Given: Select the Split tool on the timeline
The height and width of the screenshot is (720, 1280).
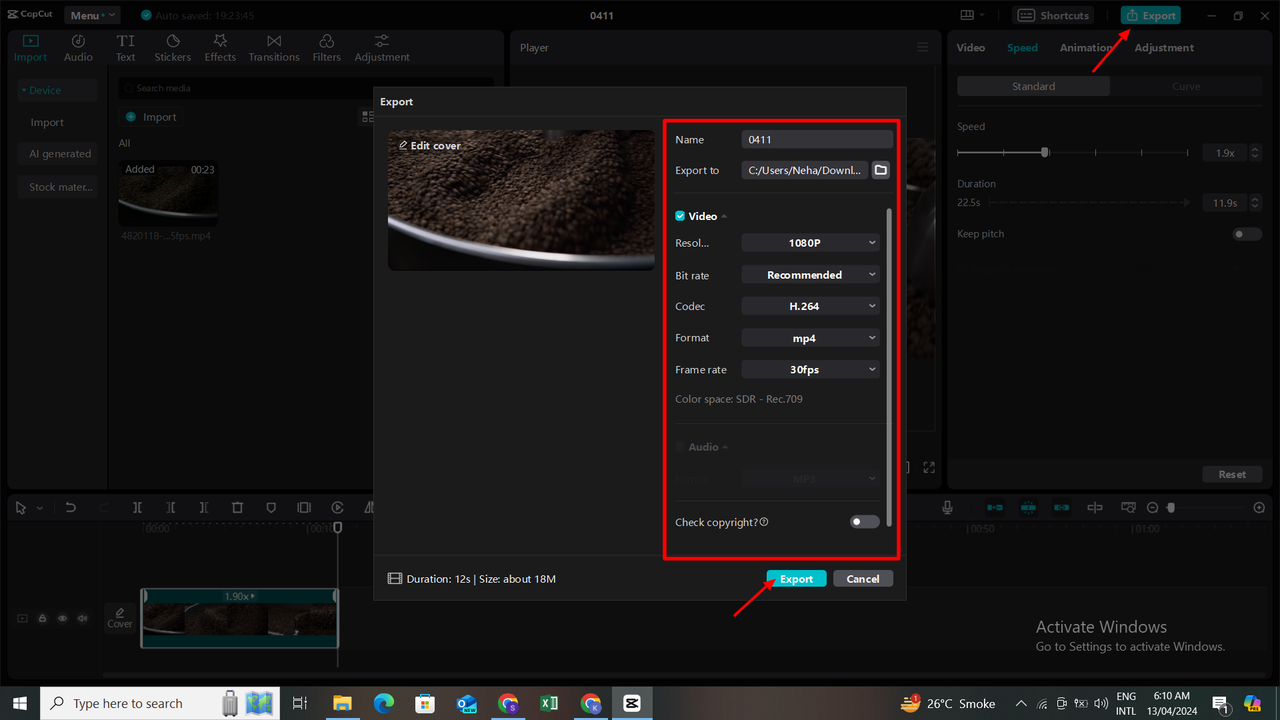Looking at the screenshot, I should click(137, 507).
